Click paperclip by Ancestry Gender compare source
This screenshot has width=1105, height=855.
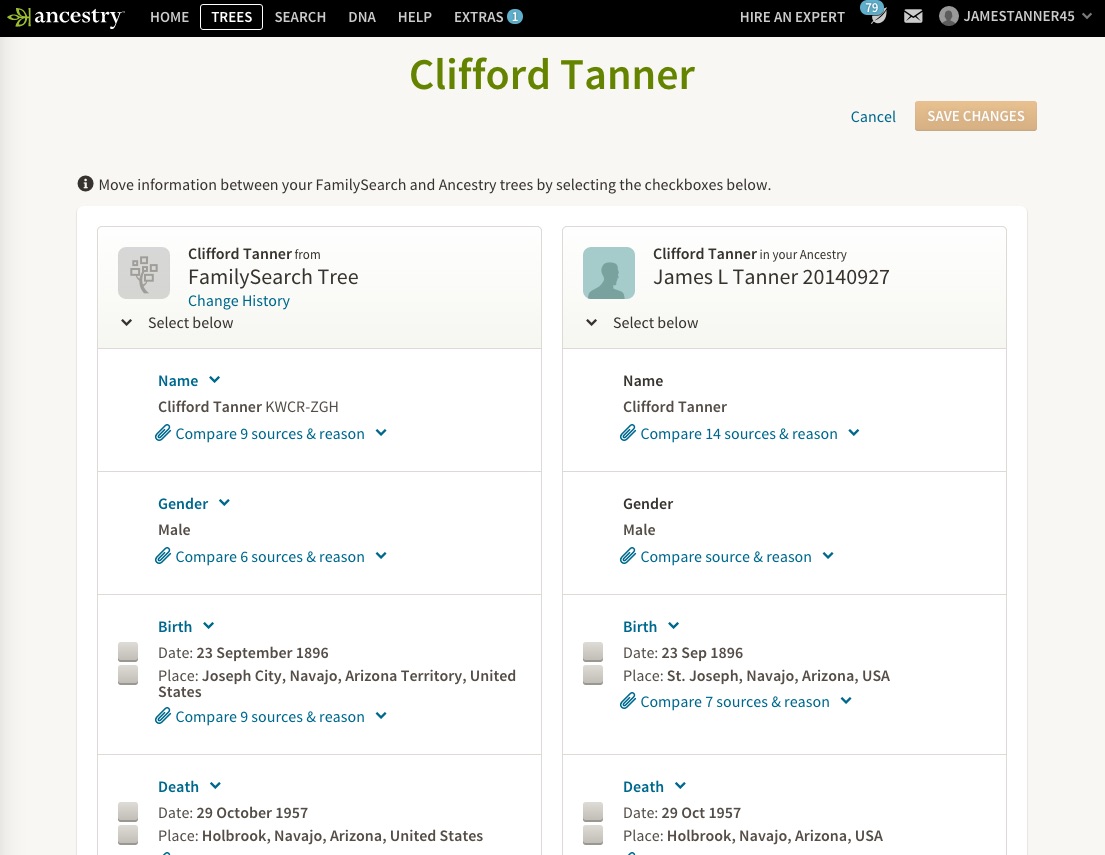point(628,556)
